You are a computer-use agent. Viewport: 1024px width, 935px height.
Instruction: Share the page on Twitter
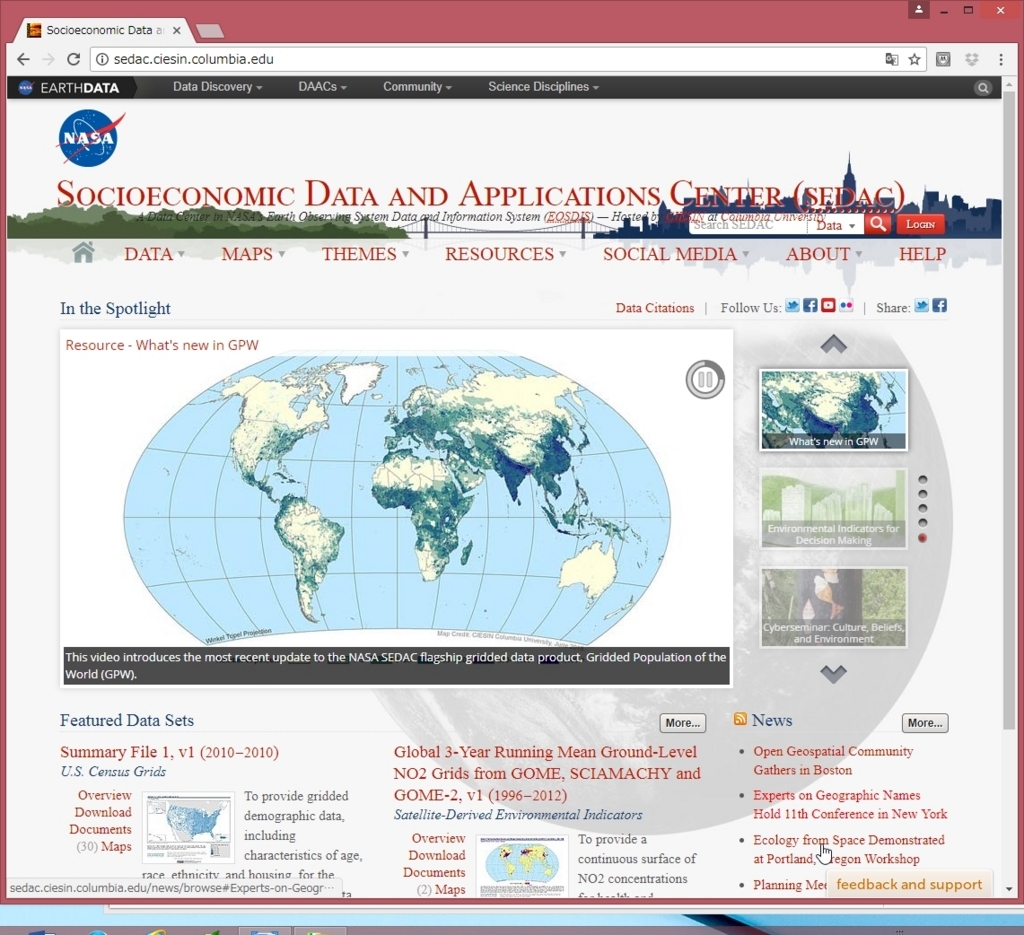pos(921,306)
